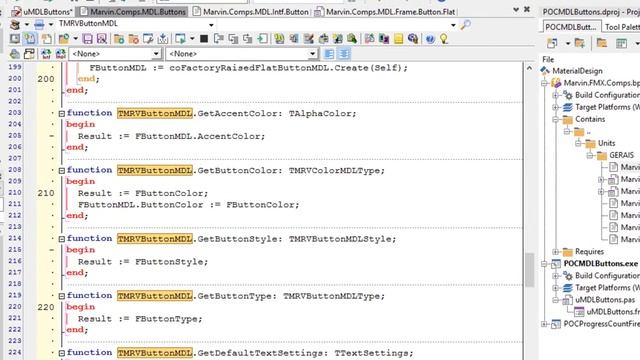Screen dimensions: 640x360
Task: Click the add-folder icon in Project Manager toolbar
Action: click(579, 43)
